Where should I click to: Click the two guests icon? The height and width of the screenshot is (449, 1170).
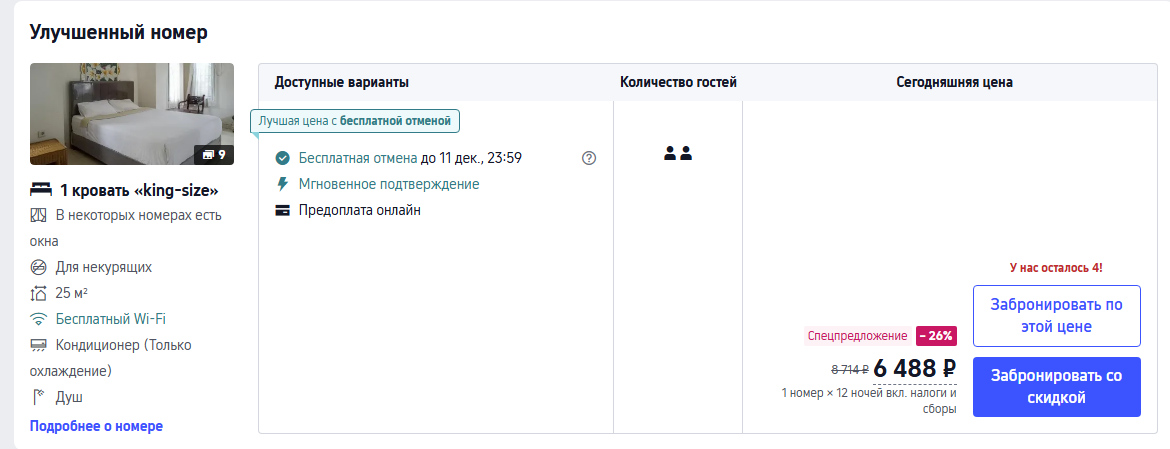(x=678, y=154)
